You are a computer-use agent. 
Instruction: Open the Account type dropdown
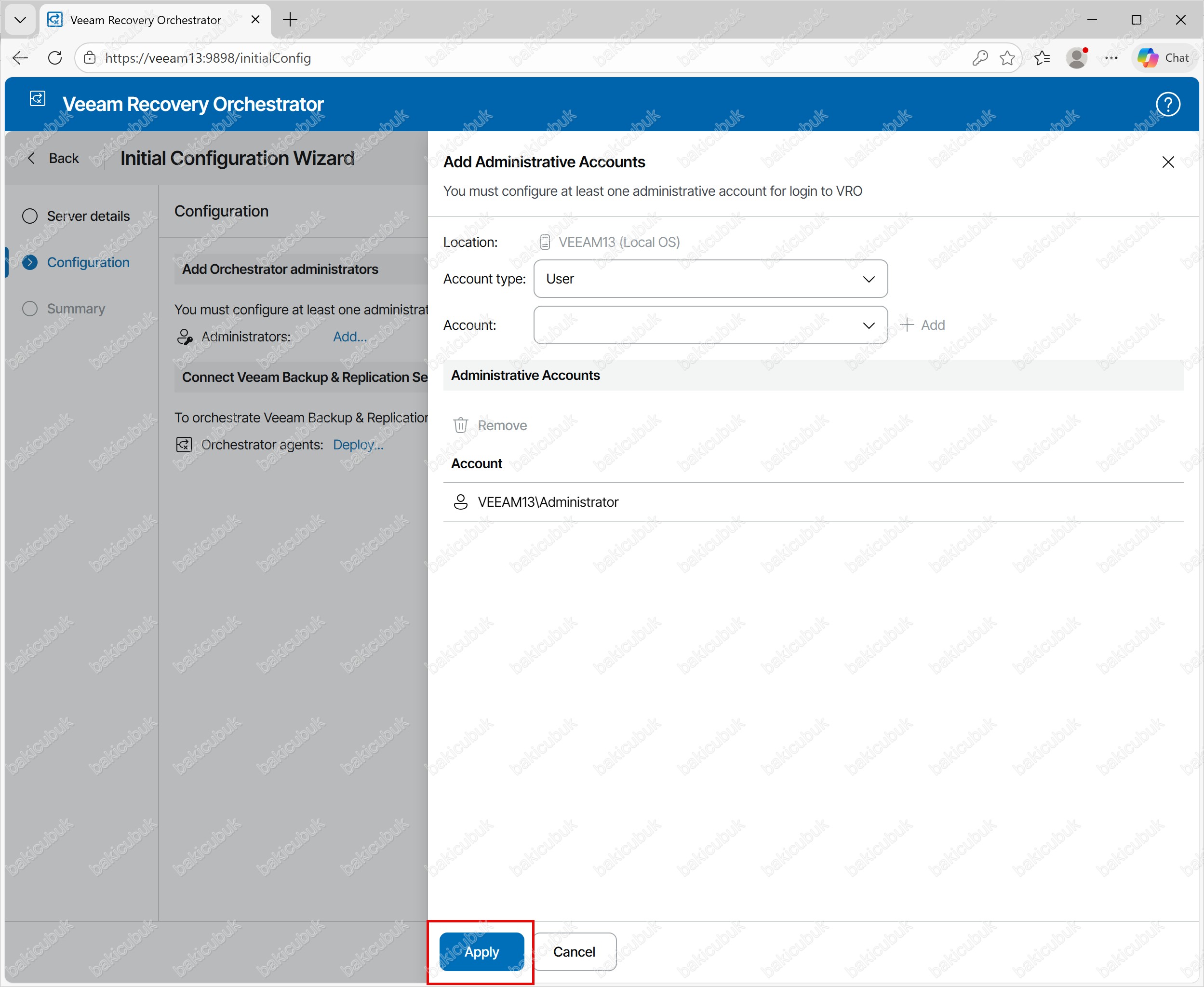tap(710, 279)
